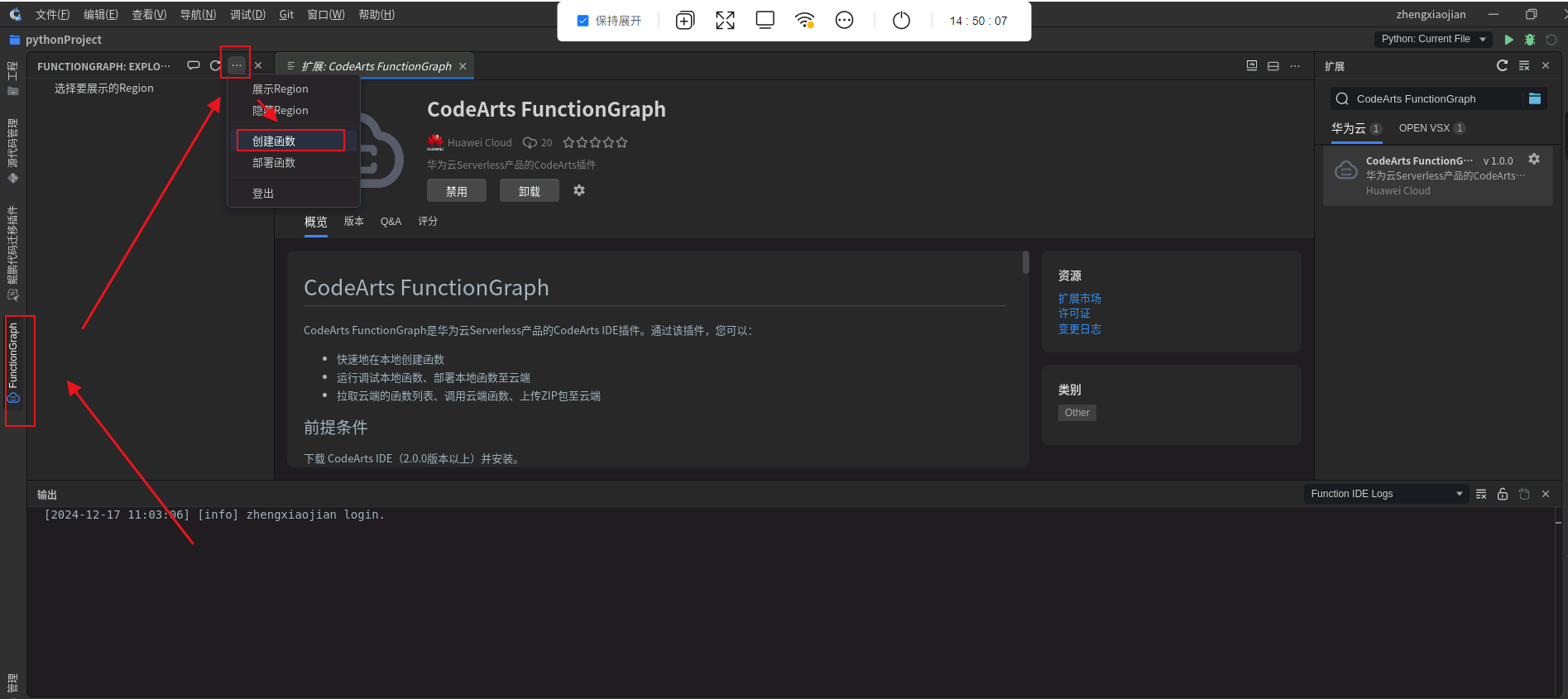1568x699 pixels.
Task: Switch to the OPEN VSX tab
Action: (x=1431, y=128)
